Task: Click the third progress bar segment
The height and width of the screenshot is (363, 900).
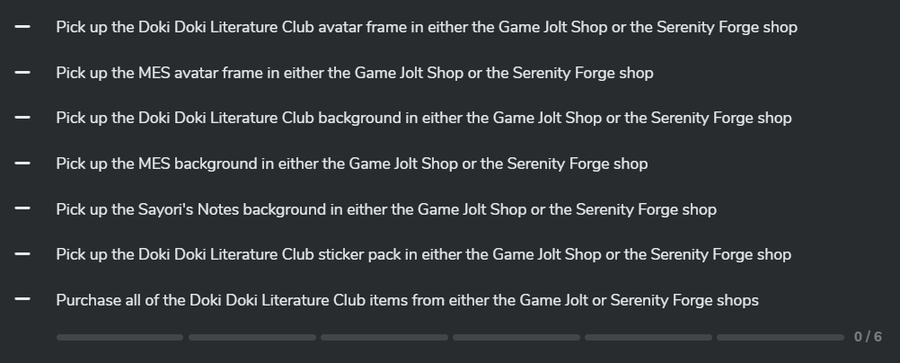Action: point(384,338)
